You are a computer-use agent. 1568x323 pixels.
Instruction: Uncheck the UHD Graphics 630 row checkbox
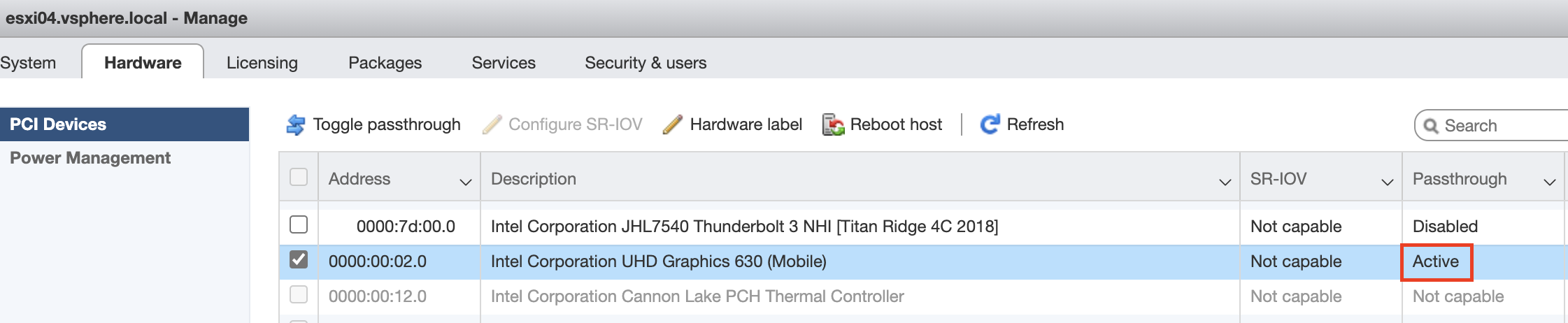pyautogui.click(x=299, y=259)
